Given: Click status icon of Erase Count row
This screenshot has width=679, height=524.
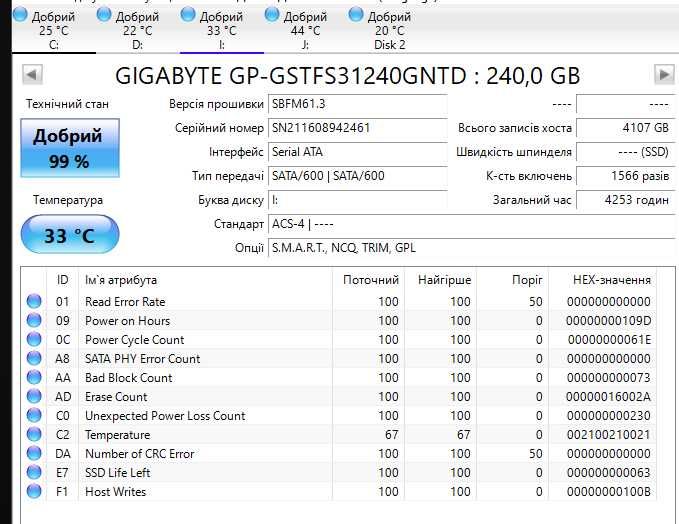Looking at the screenshot, I should [x=34, y=396].
